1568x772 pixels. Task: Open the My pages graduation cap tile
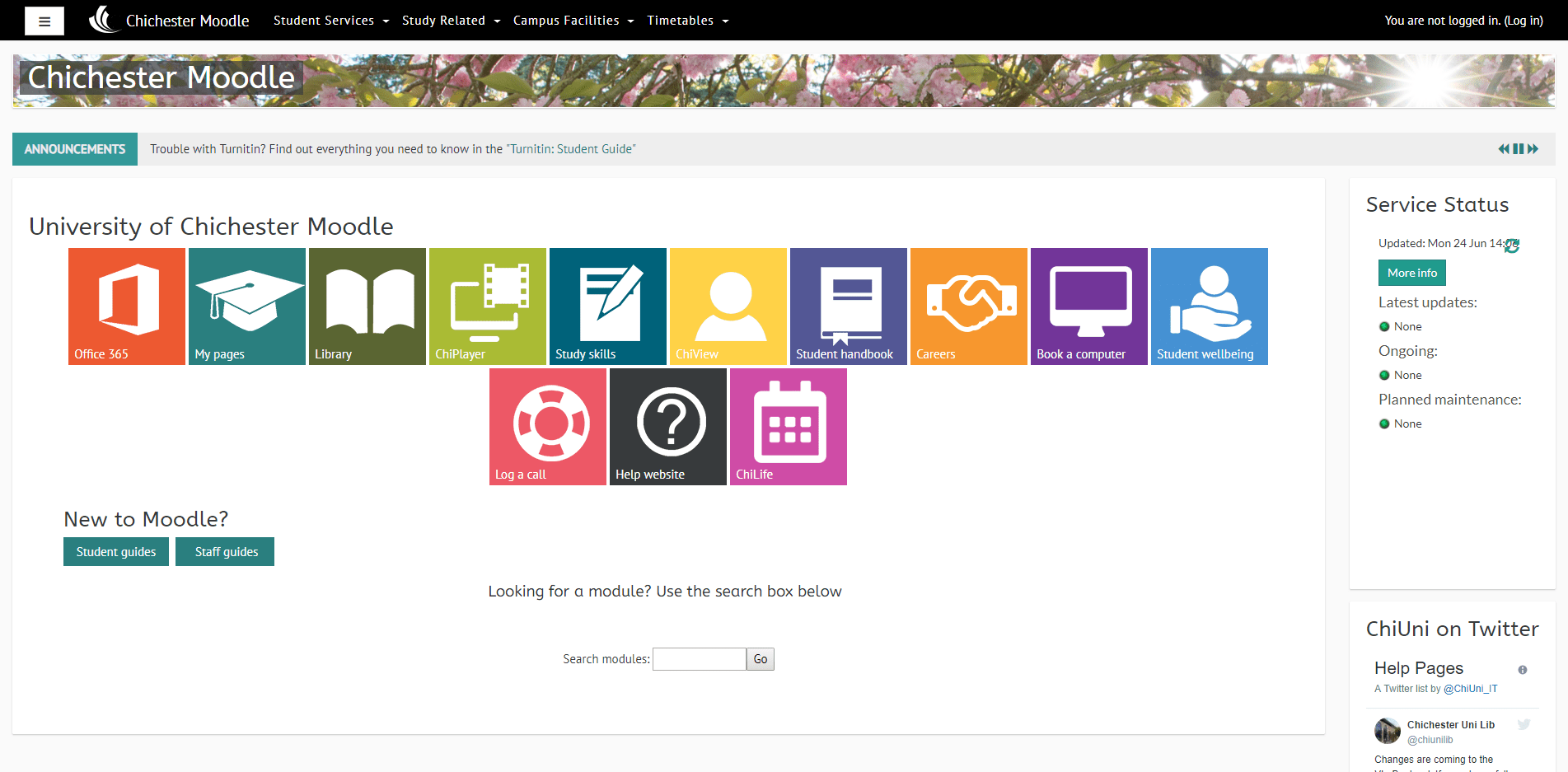click(247, 306)
